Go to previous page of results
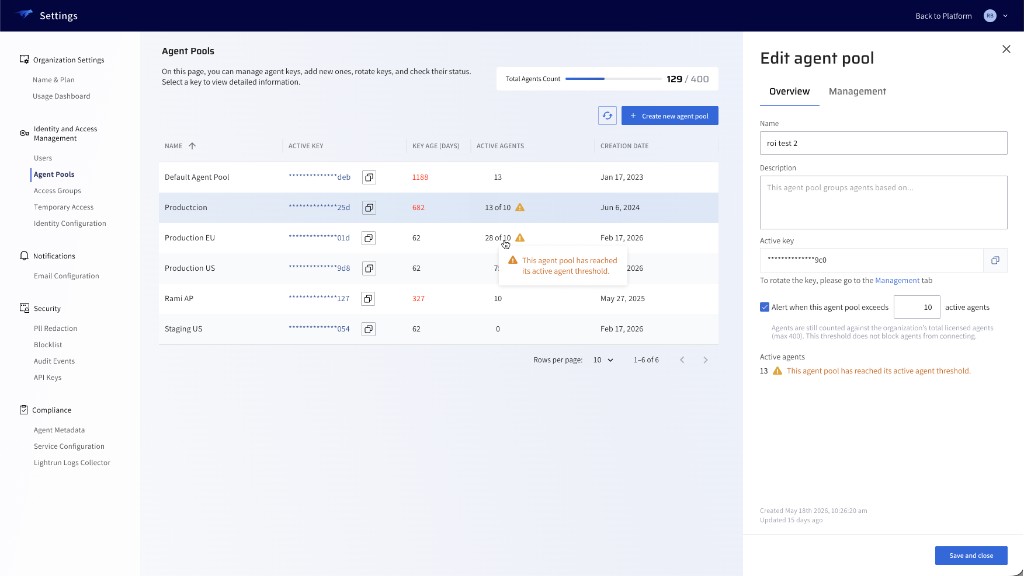1024x576 pixels. (x=682, y=360)
